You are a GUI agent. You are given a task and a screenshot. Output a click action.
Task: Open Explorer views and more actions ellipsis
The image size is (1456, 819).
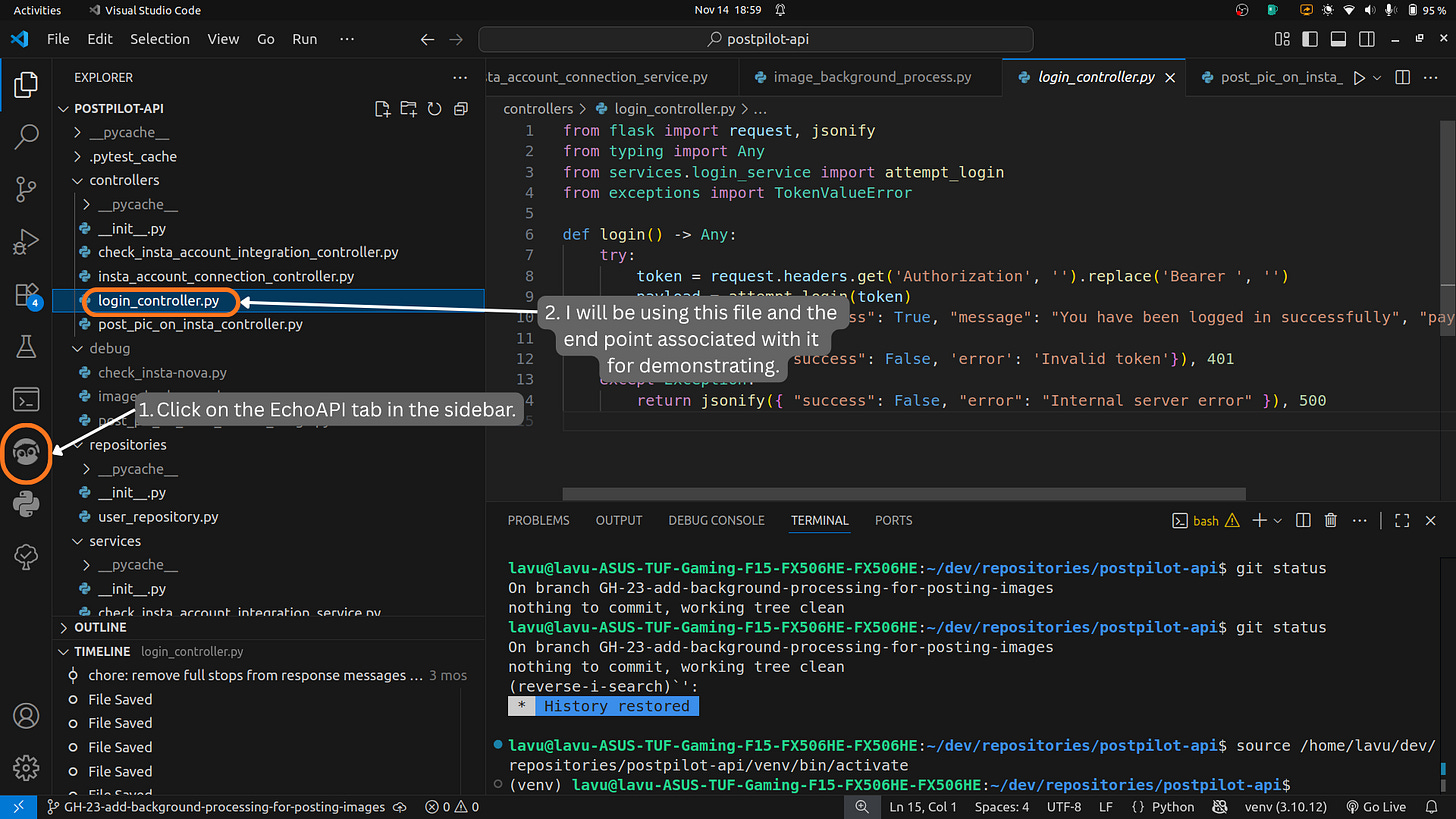[x=460, y=77]
